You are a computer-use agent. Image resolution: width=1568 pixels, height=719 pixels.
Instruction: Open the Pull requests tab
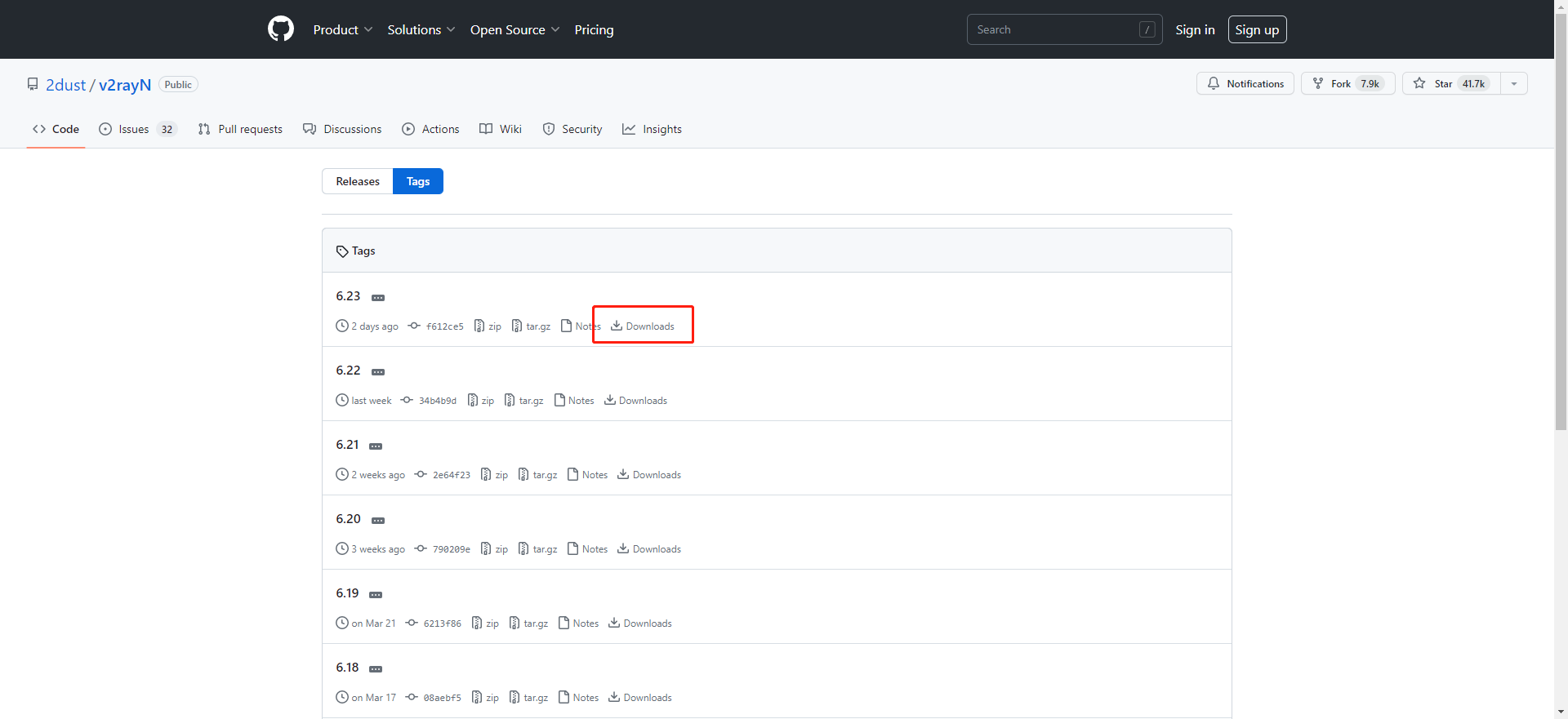point(240,129)
